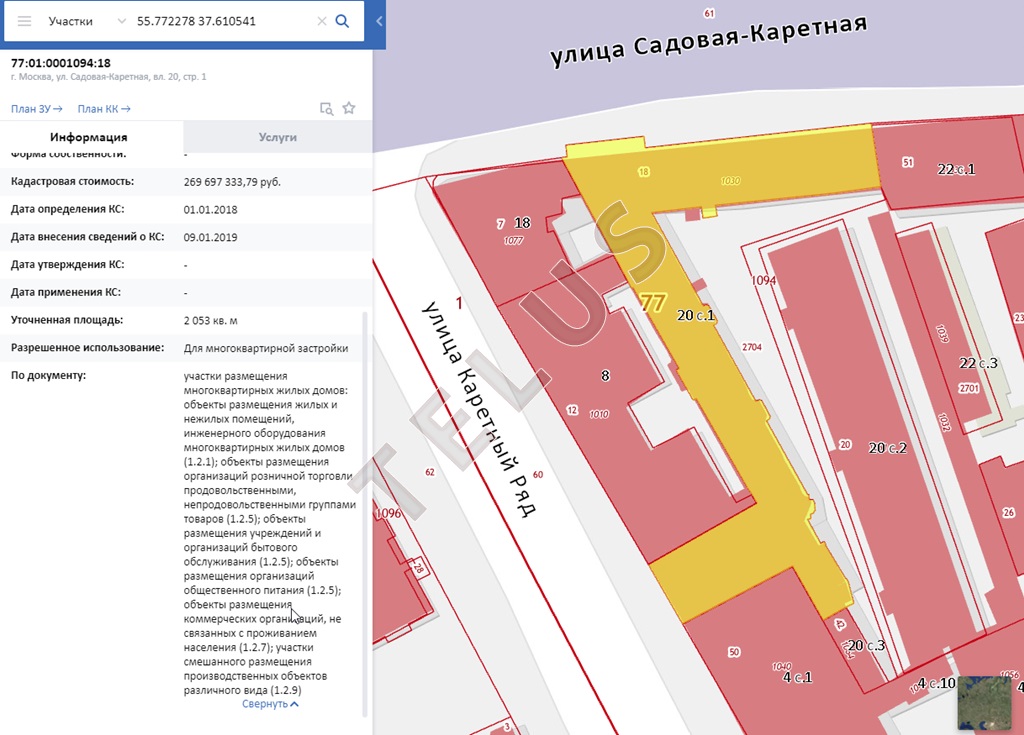Click the Уточненная площадь label

(x=67, y=320)
